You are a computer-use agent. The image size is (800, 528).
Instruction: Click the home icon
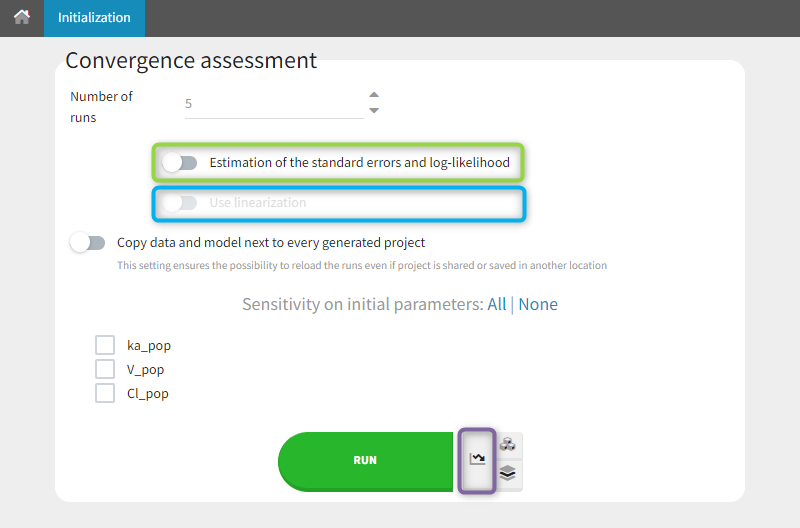click(x=21, y=17)
